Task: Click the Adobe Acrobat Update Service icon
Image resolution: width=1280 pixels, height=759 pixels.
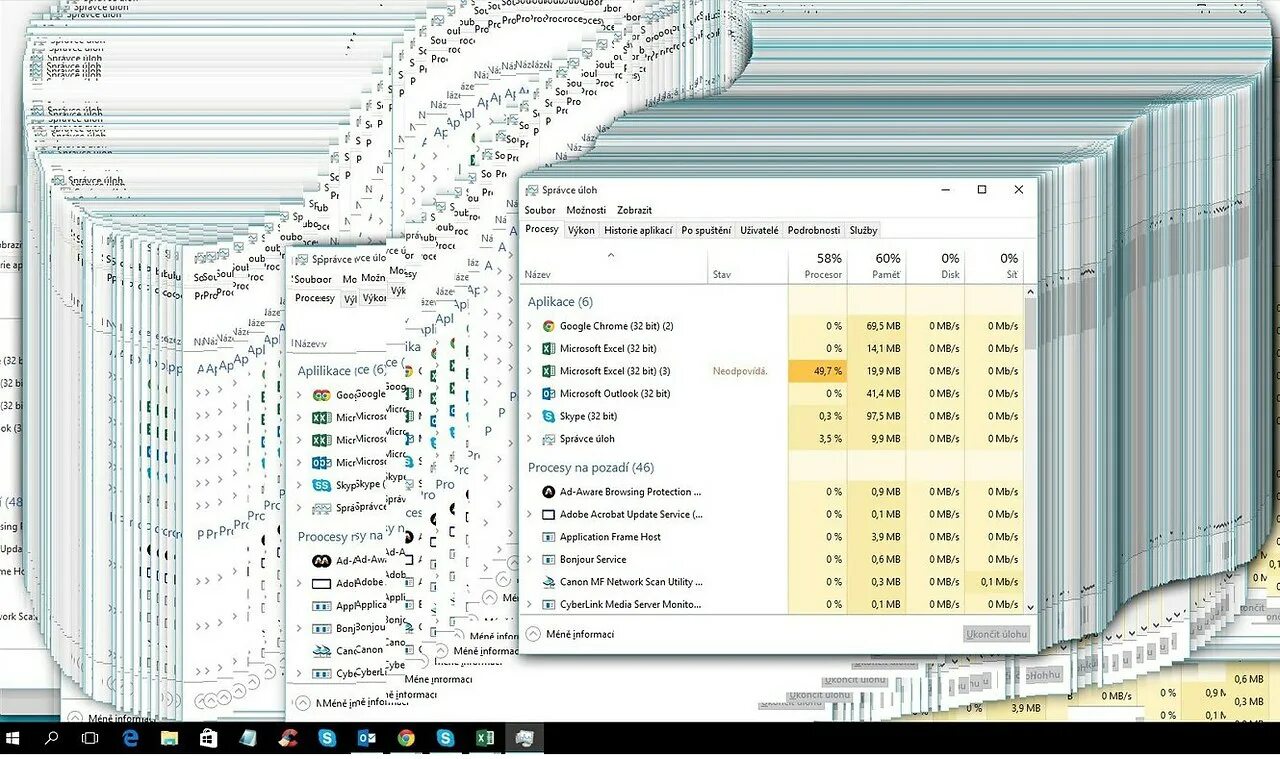Action: [x=548, y=514]
